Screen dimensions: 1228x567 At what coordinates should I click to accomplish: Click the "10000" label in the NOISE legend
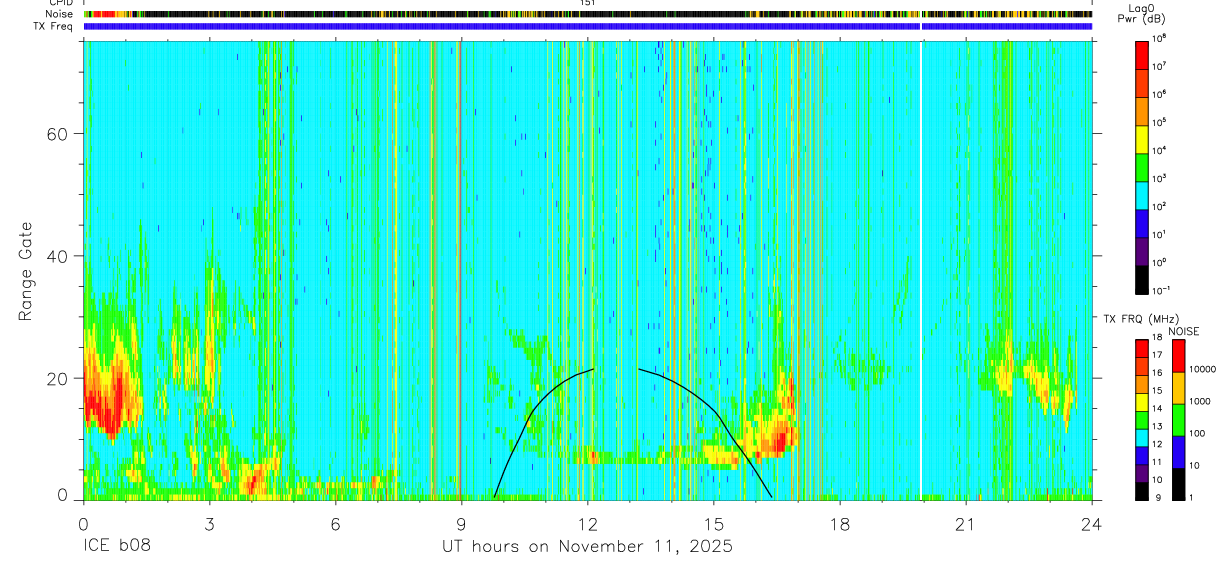1205,369
